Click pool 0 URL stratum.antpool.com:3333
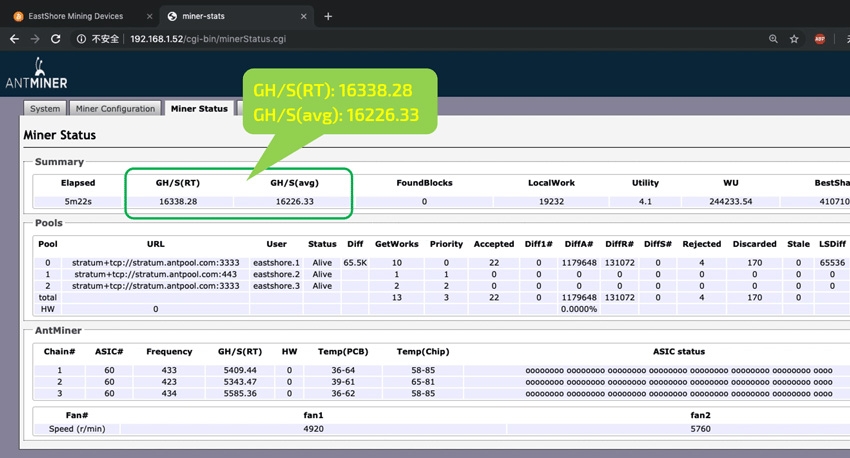Image resolution: width=850 pixels, height=458 pixels. coord(156,262)
